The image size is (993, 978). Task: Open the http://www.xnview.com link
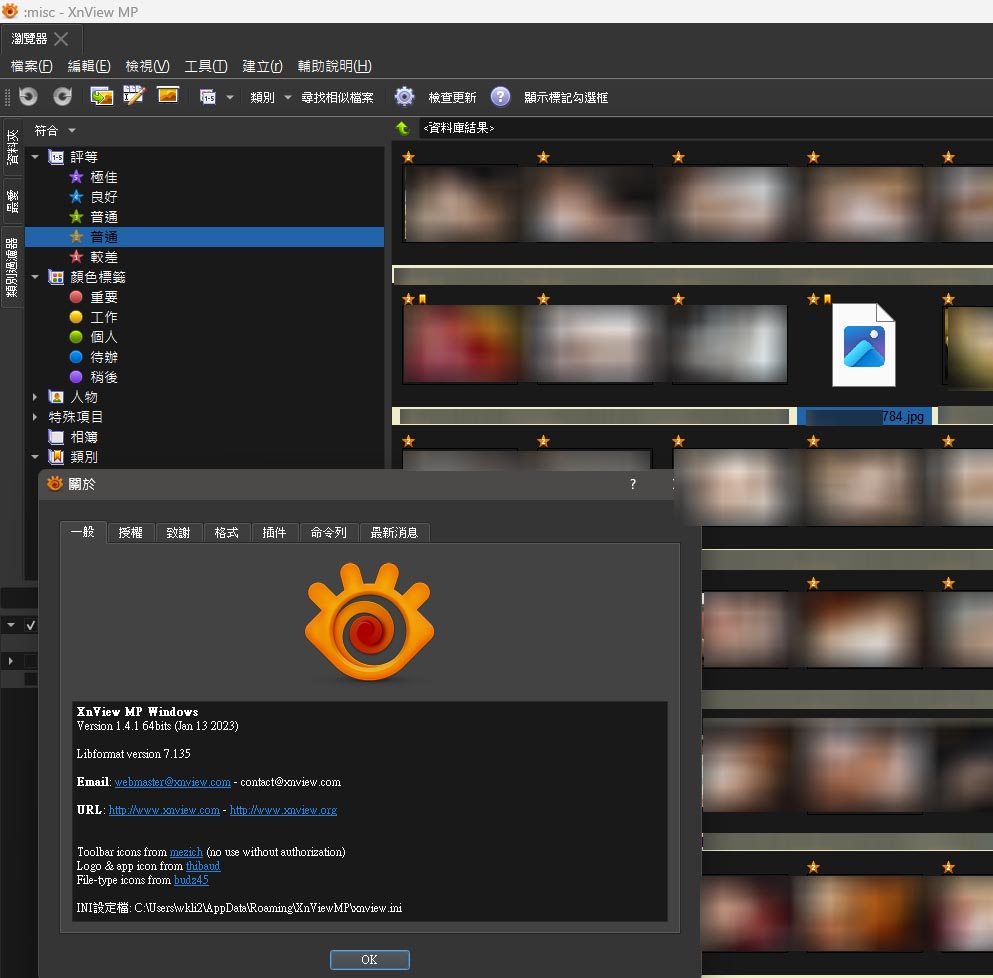(x=164, y=810)
